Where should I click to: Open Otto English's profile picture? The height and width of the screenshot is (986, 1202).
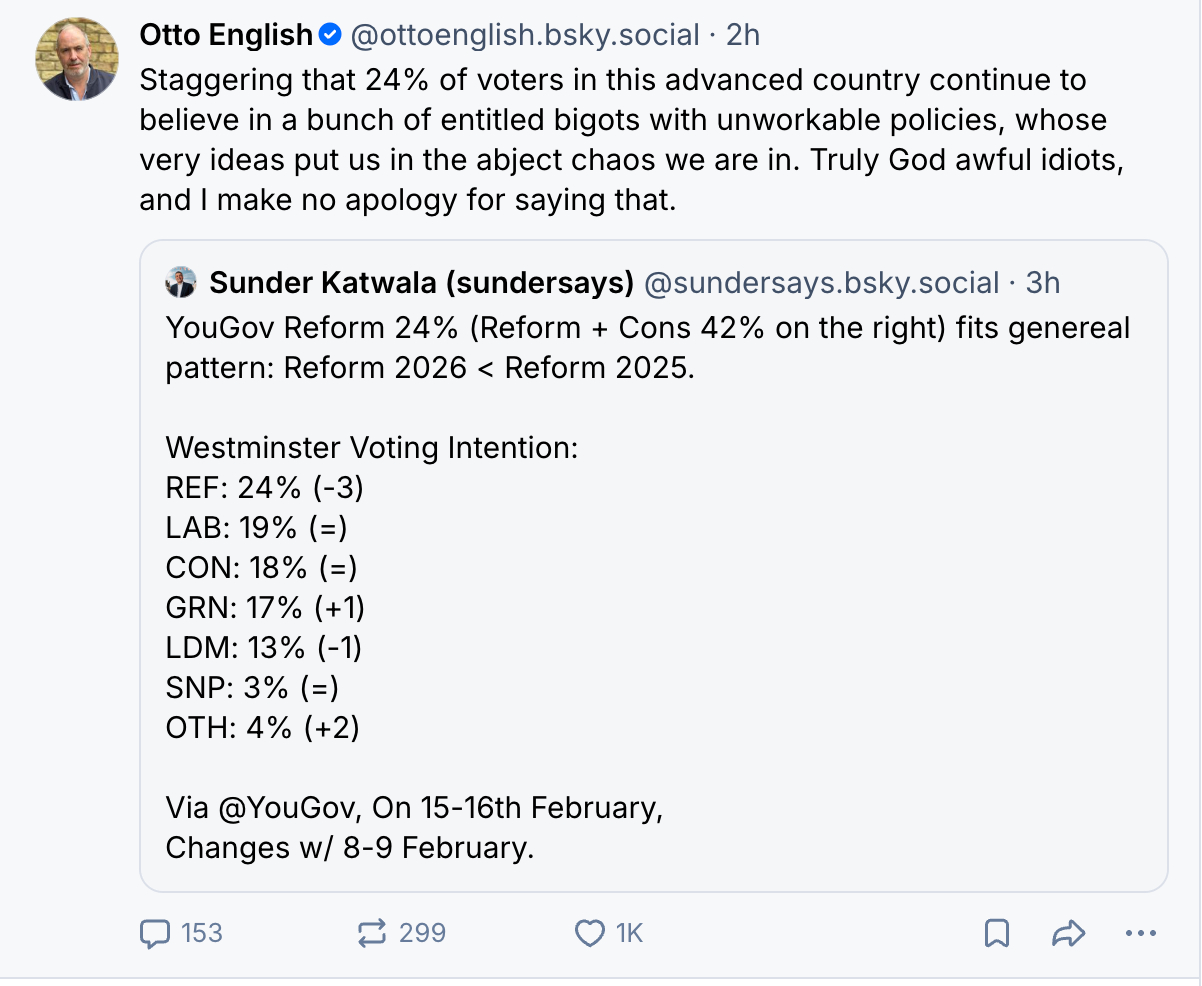[x=77, y=59]
